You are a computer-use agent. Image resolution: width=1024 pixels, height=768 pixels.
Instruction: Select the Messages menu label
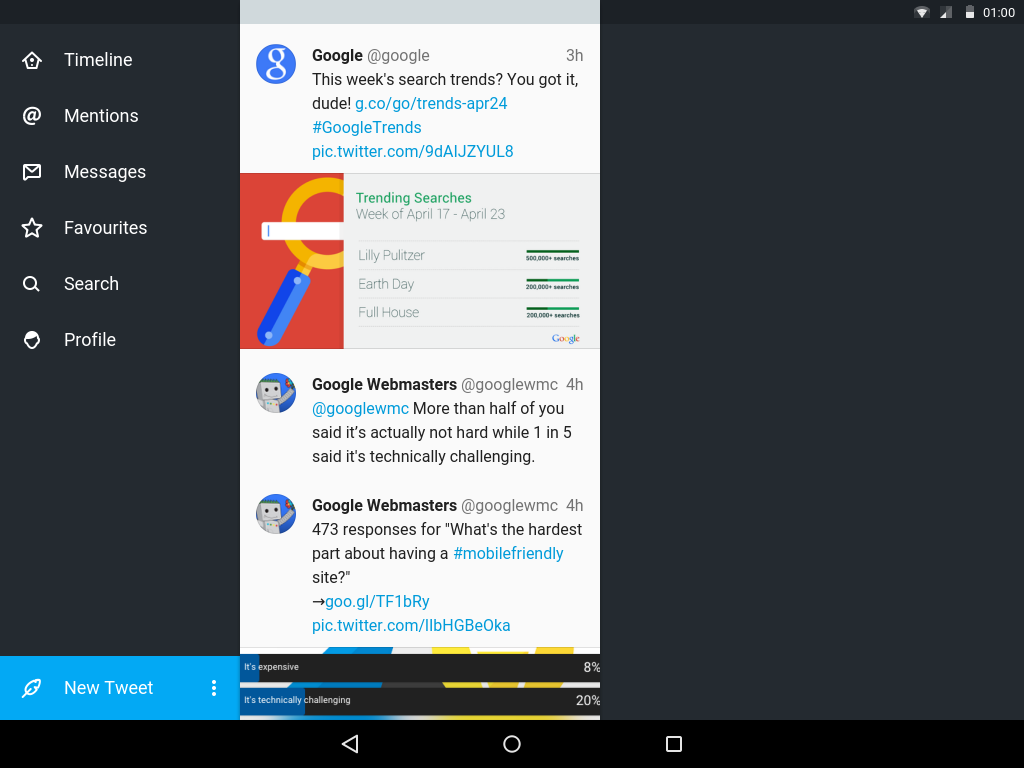(104, 172)
